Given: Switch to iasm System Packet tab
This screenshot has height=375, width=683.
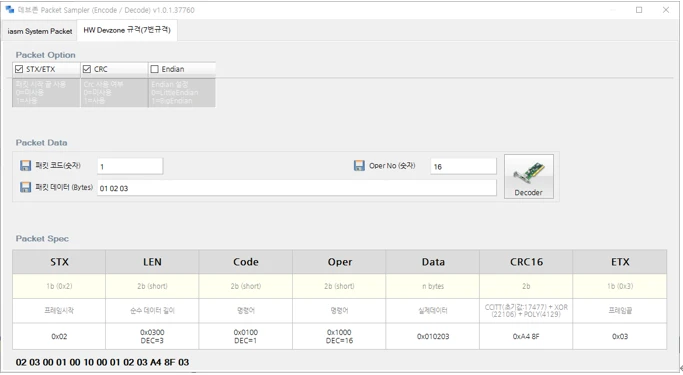Looking at the screenshot, I should point(40,31).
